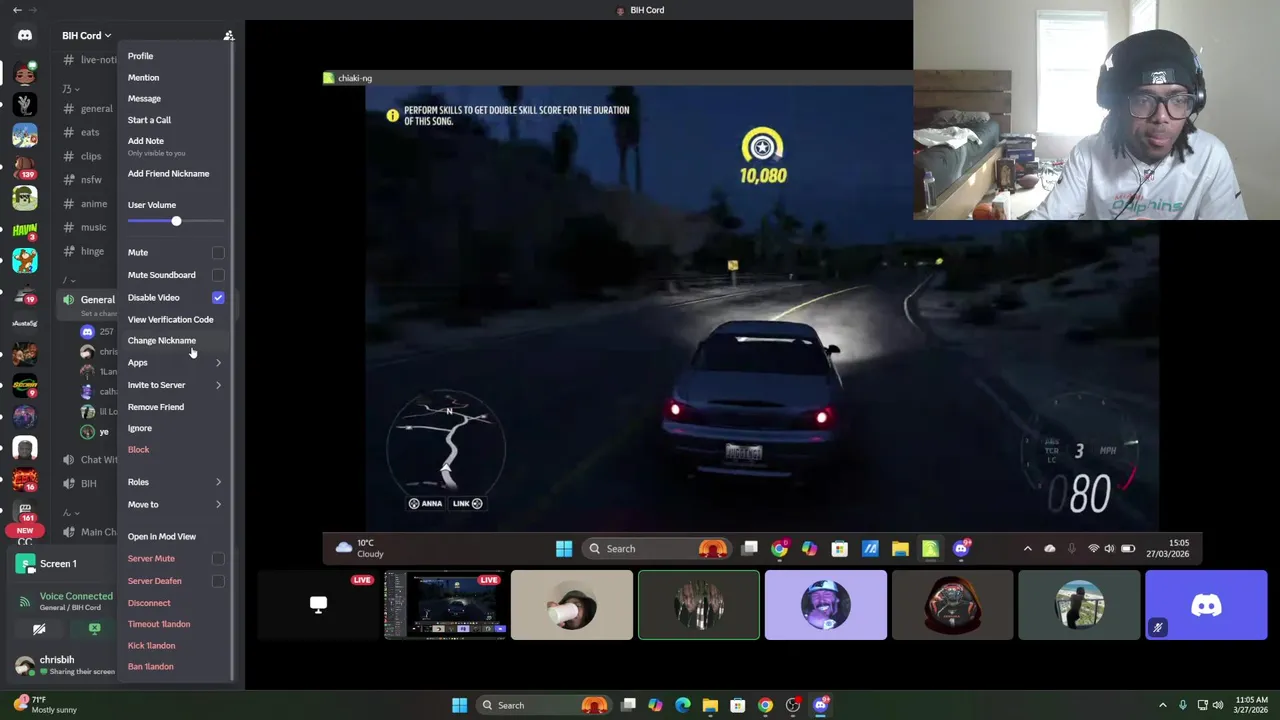Screen dimensions: 1280x720
Task: Click the green screen share button
Action: point(94,629)
